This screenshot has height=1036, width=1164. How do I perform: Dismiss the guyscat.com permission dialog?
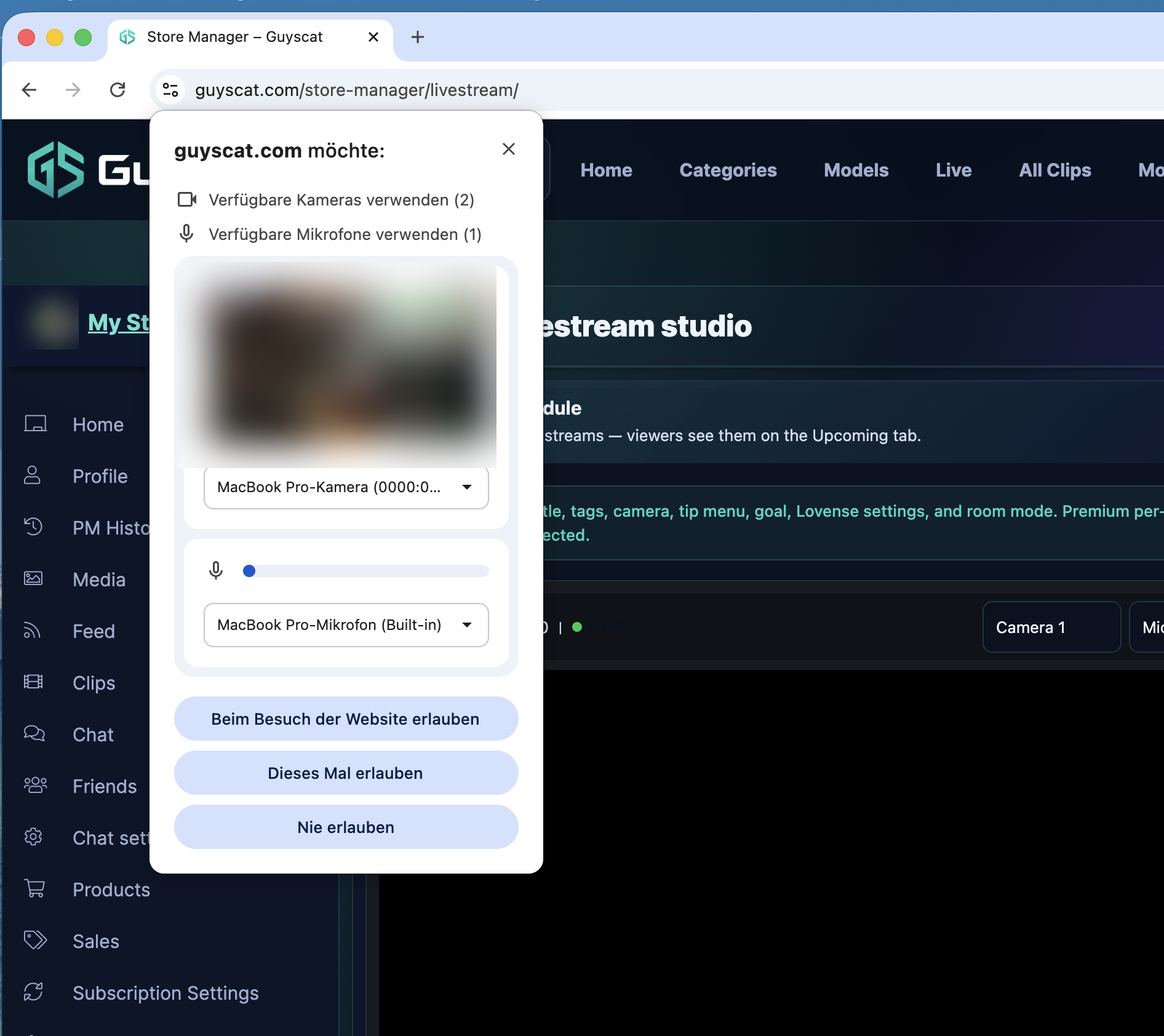(508, 149)
